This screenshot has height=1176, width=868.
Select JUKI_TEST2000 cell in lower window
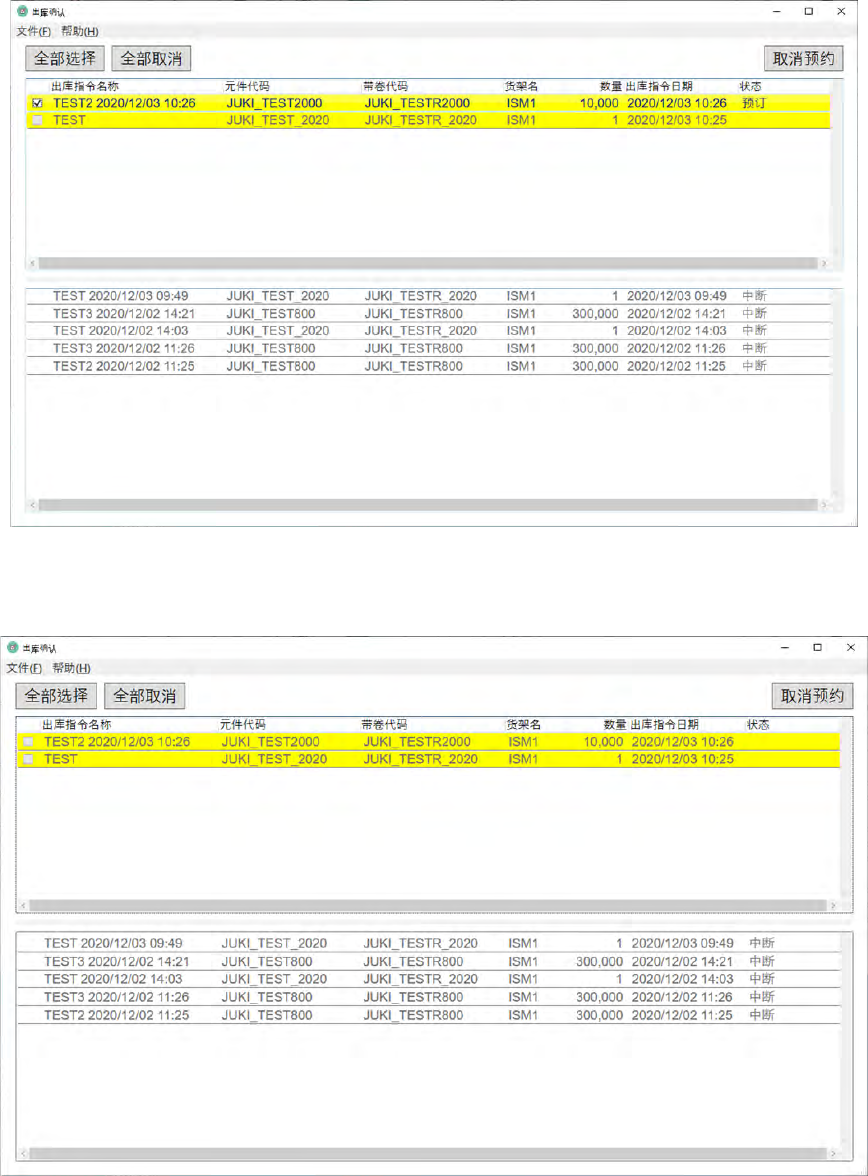270,742
